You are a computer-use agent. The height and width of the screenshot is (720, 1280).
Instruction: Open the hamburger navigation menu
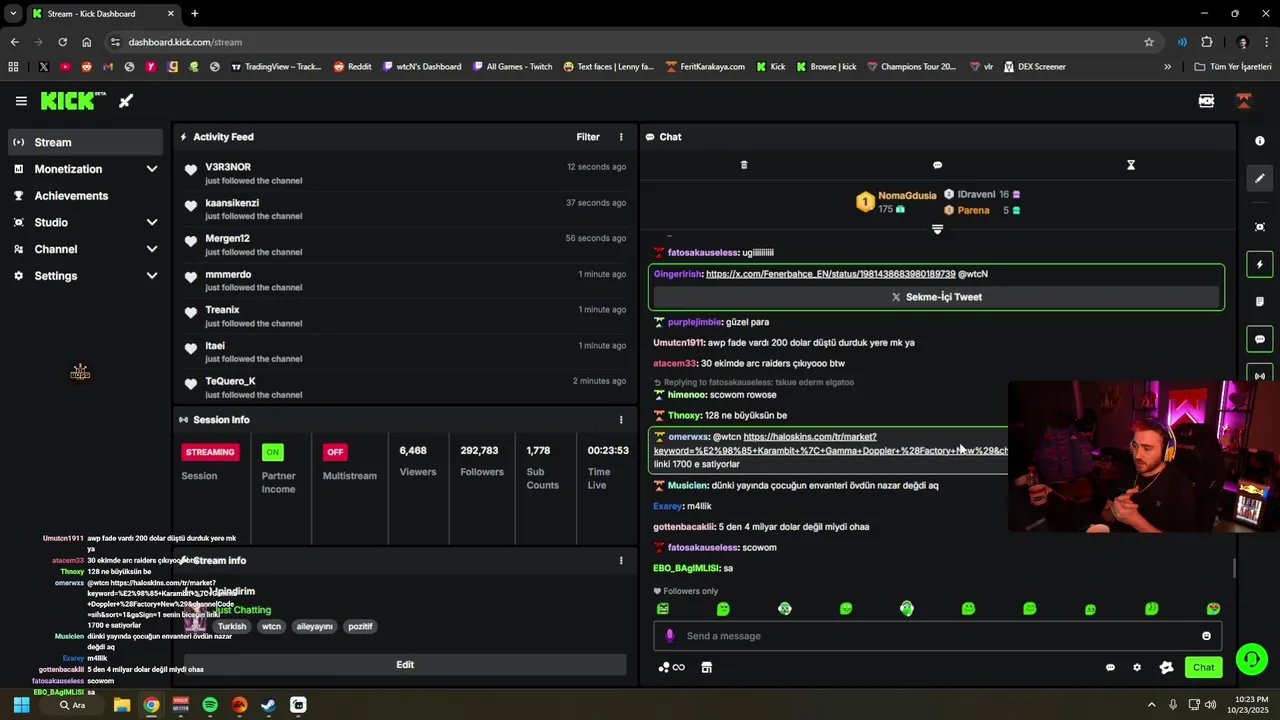(21, 101)
